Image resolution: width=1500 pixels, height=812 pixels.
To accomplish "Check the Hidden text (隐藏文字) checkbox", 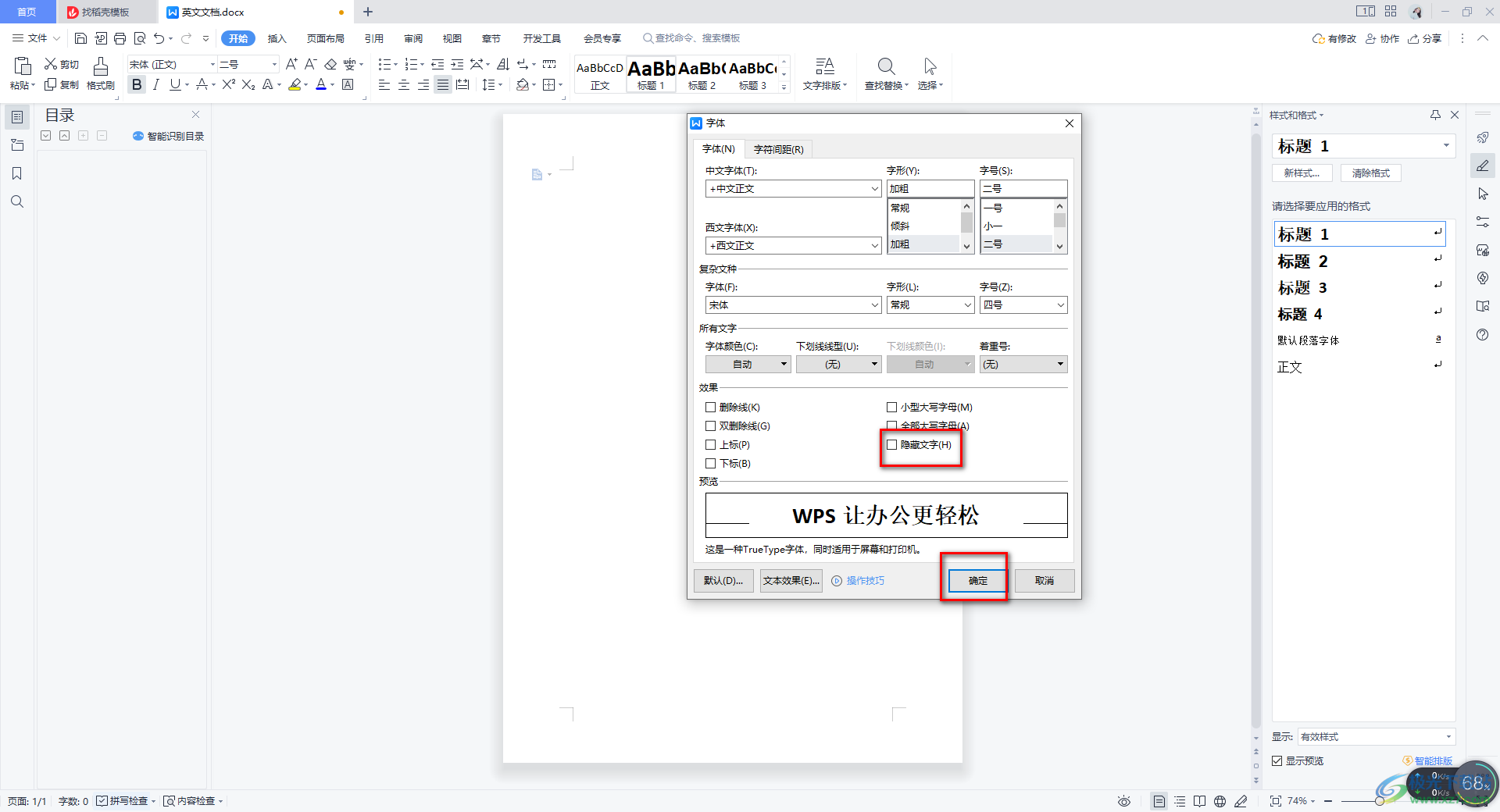I will [x=892, y=444].
